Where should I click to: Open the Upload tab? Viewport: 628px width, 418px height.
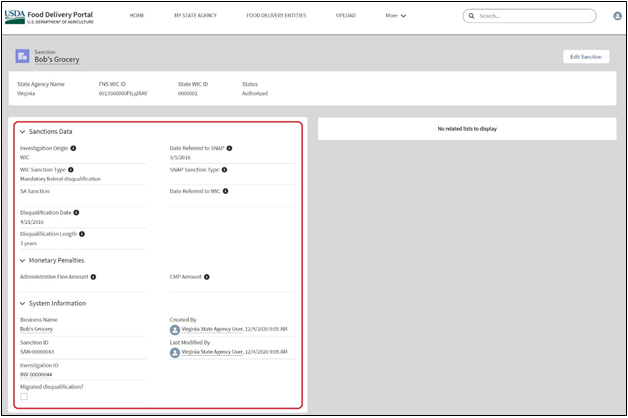tap(346, 16)
